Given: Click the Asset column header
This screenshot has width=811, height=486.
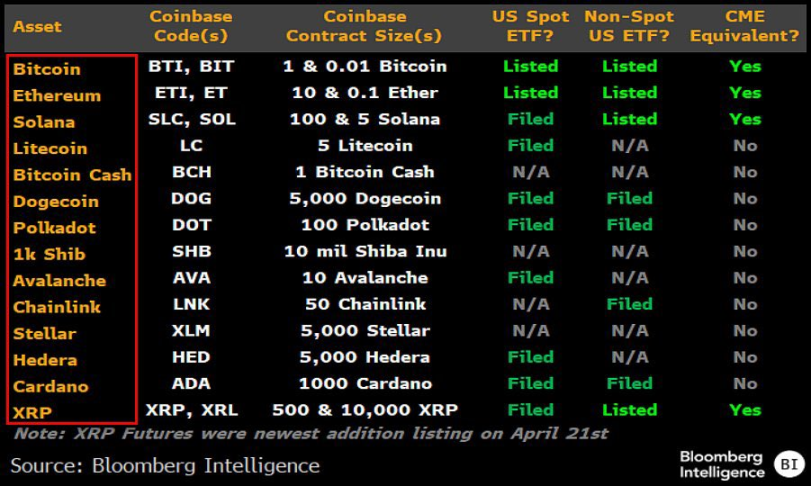Looking at the screenshot, I should tap(38, 27).
